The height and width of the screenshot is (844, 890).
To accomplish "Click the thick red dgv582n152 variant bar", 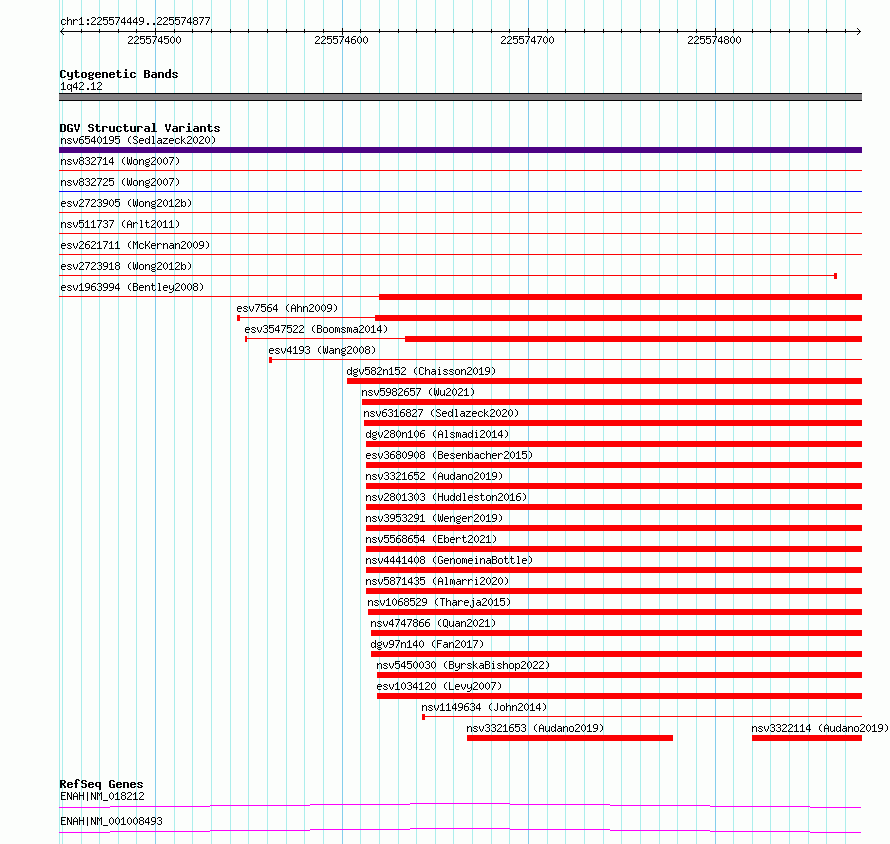I will pos(604,381).
